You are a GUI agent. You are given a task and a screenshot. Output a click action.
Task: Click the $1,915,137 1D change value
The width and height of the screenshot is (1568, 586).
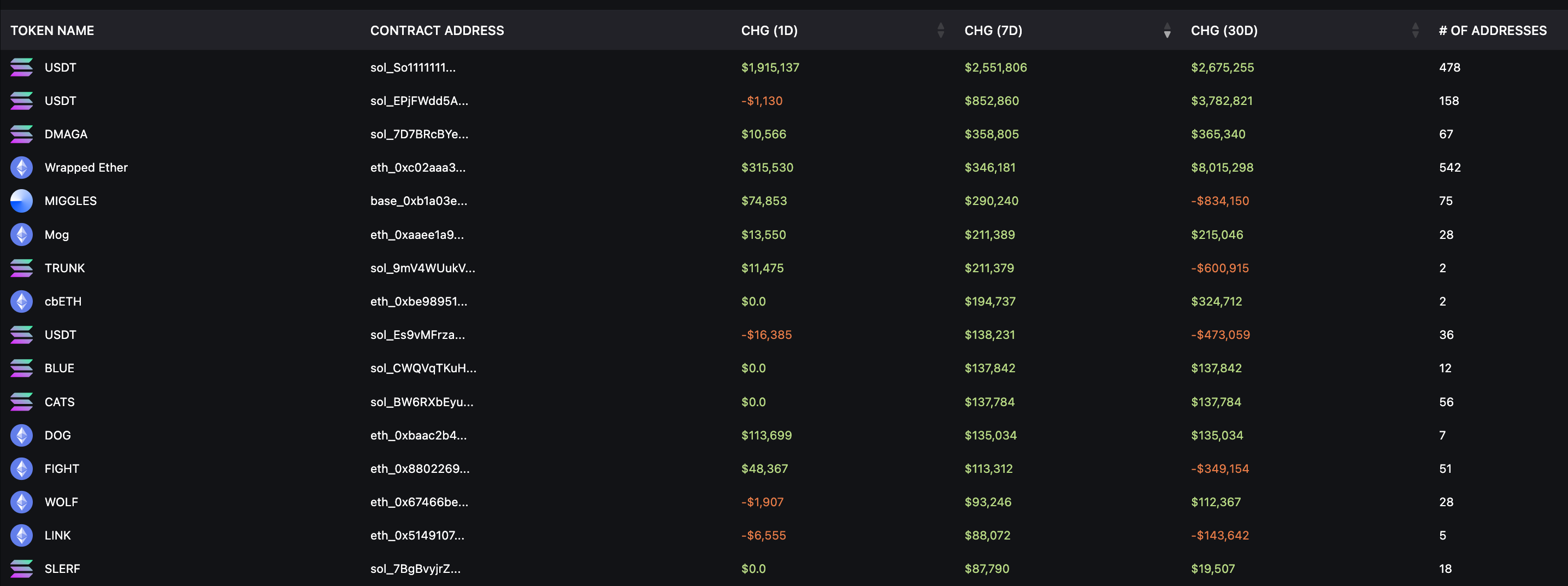(770, 67)
